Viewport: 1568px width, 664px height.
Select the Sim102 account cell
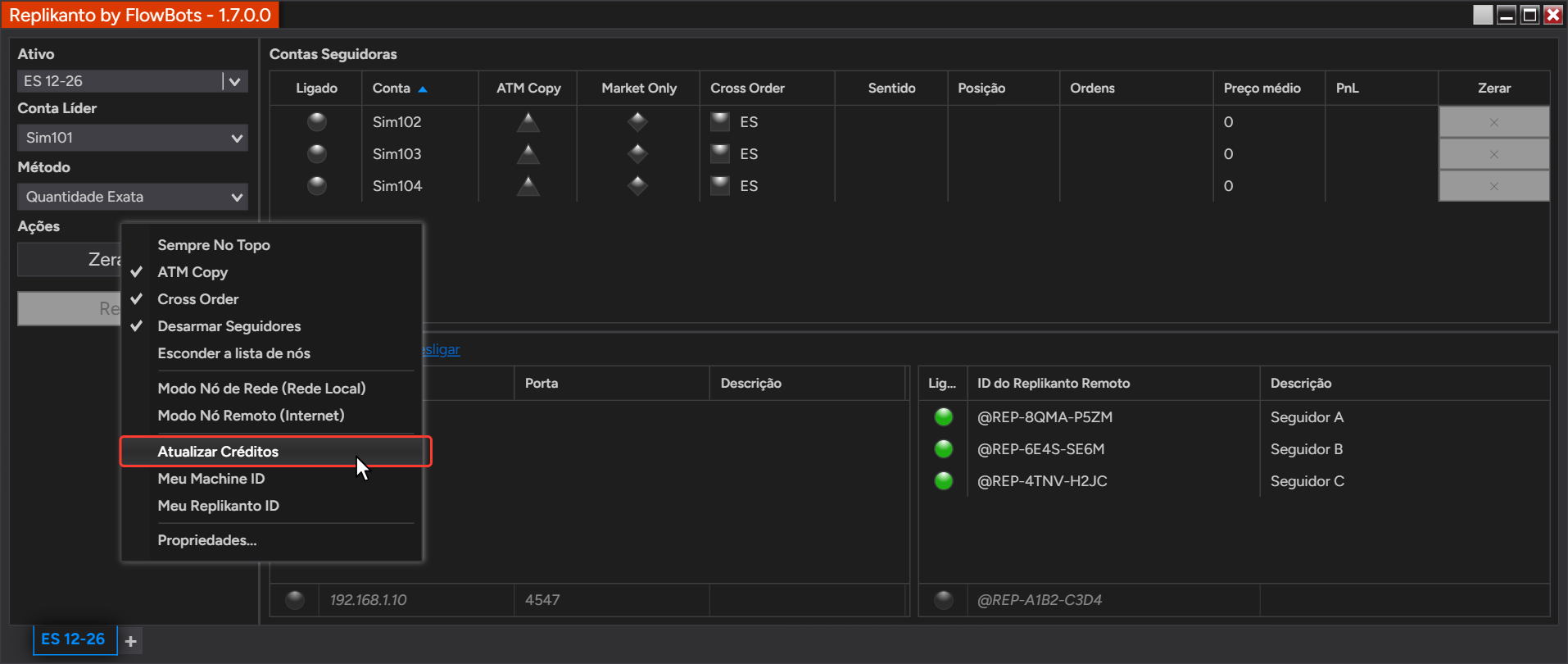420,122
